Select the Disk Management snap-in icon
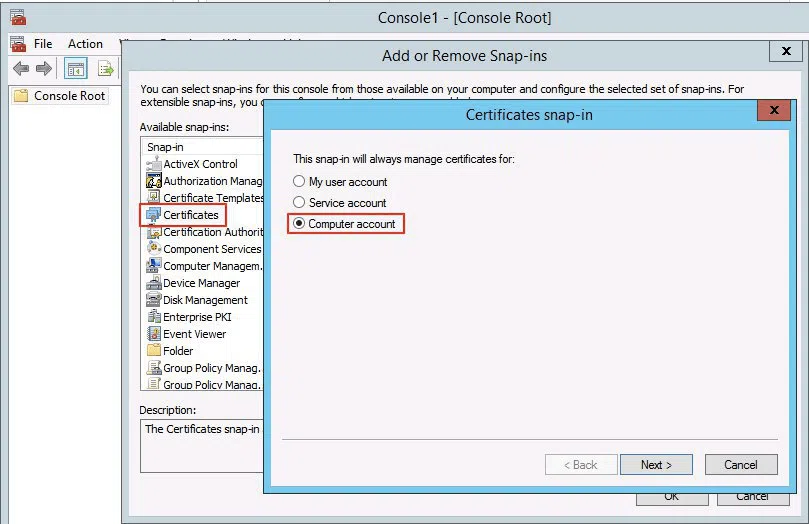The height and width of the screenshot is (524, 809). [154, 300]
